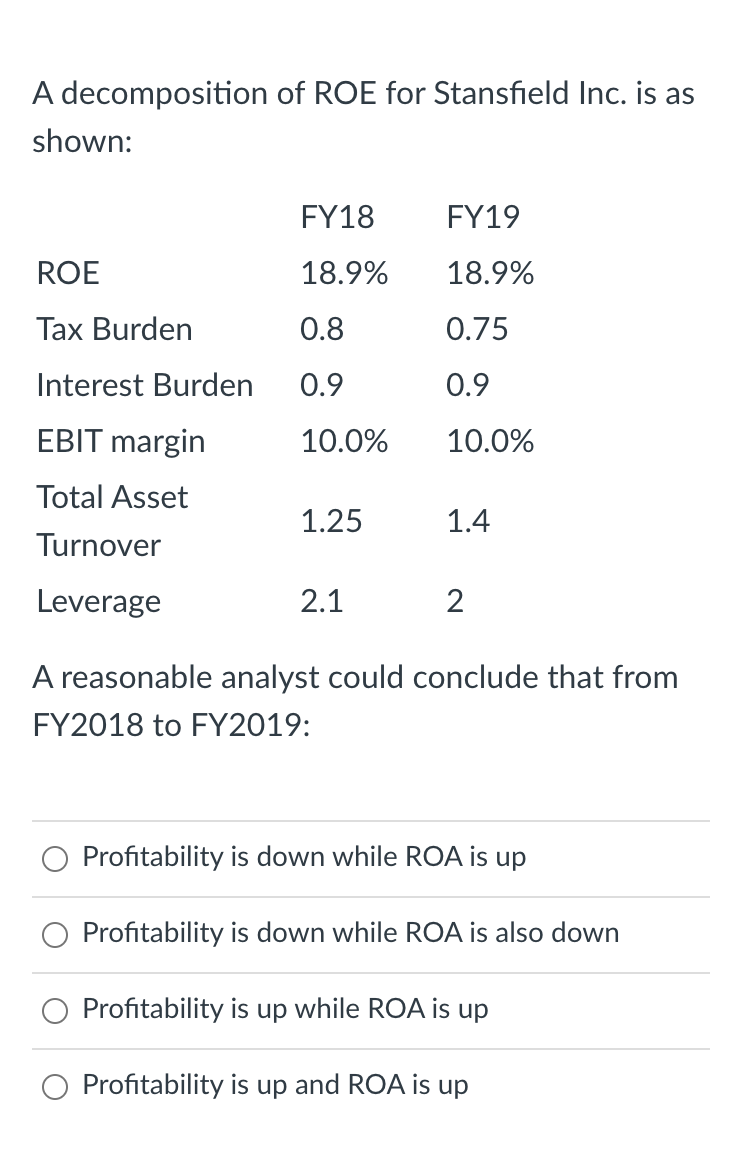
Task: Click the answer text 'Profitability is up while ROA is up'
Action: (285, 1010)
